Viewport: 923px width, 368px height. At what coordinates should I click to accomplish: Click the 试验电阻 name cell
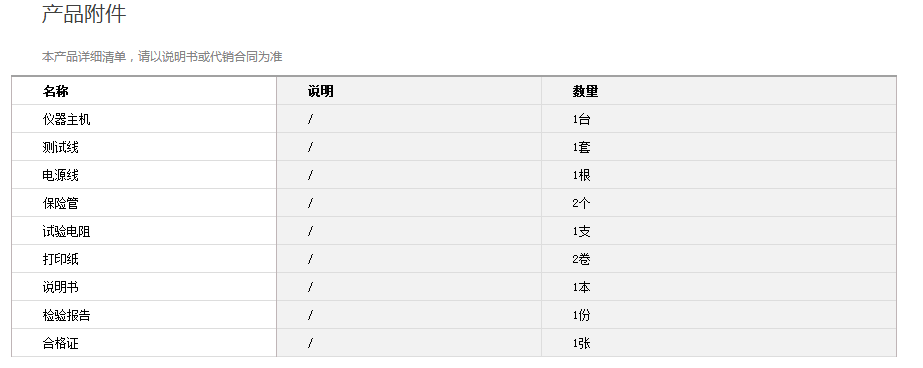pyautogui.click(x=144, y=231)
